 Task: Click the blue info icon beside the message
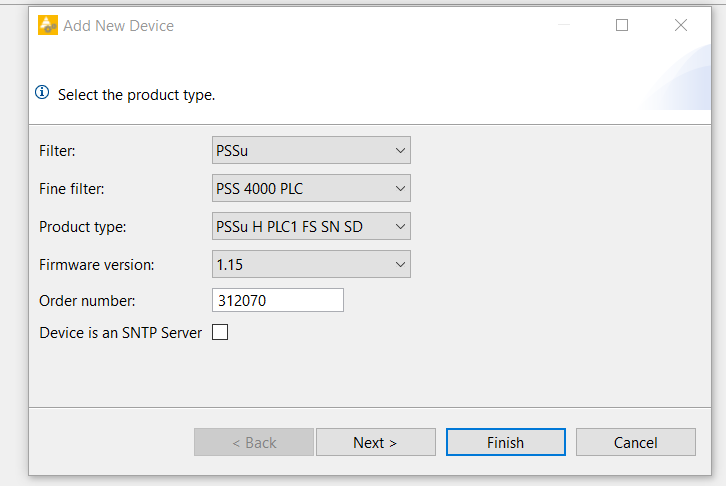tap(42, 93)
